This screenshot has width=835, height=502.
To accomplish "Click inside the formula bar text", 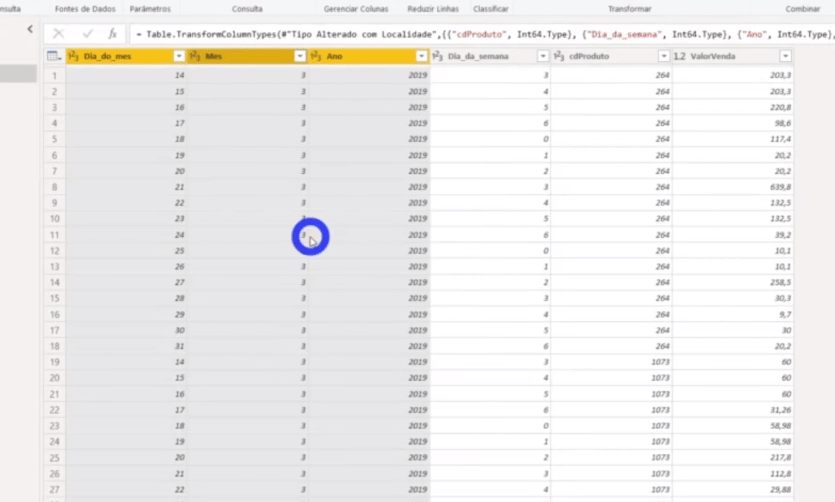I will point(480,34).
